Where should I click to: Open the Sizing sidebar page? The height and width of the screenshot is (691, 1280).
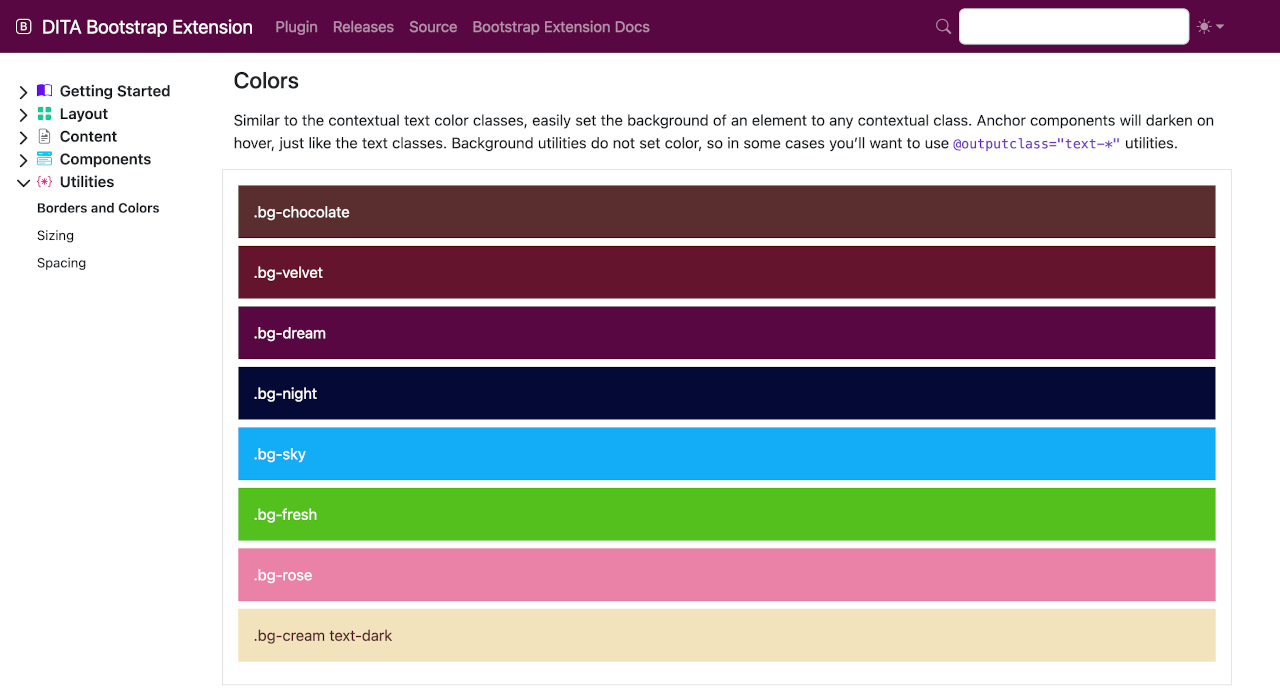55,236
